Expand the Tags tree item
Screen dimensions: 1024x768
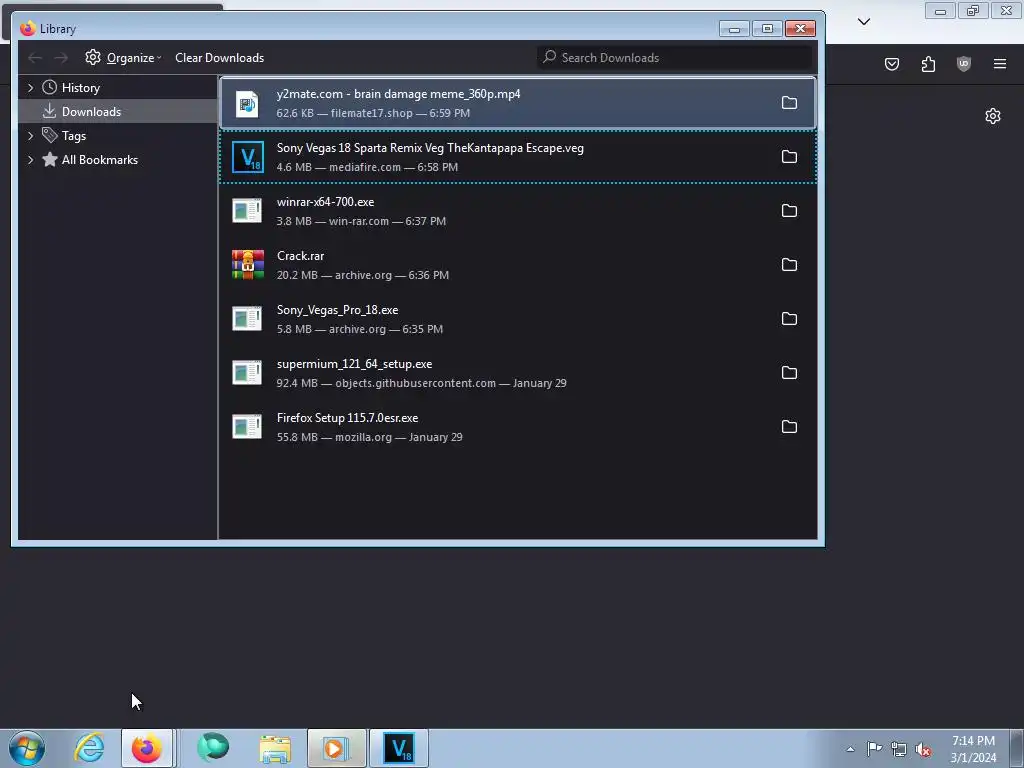point(30,136)
